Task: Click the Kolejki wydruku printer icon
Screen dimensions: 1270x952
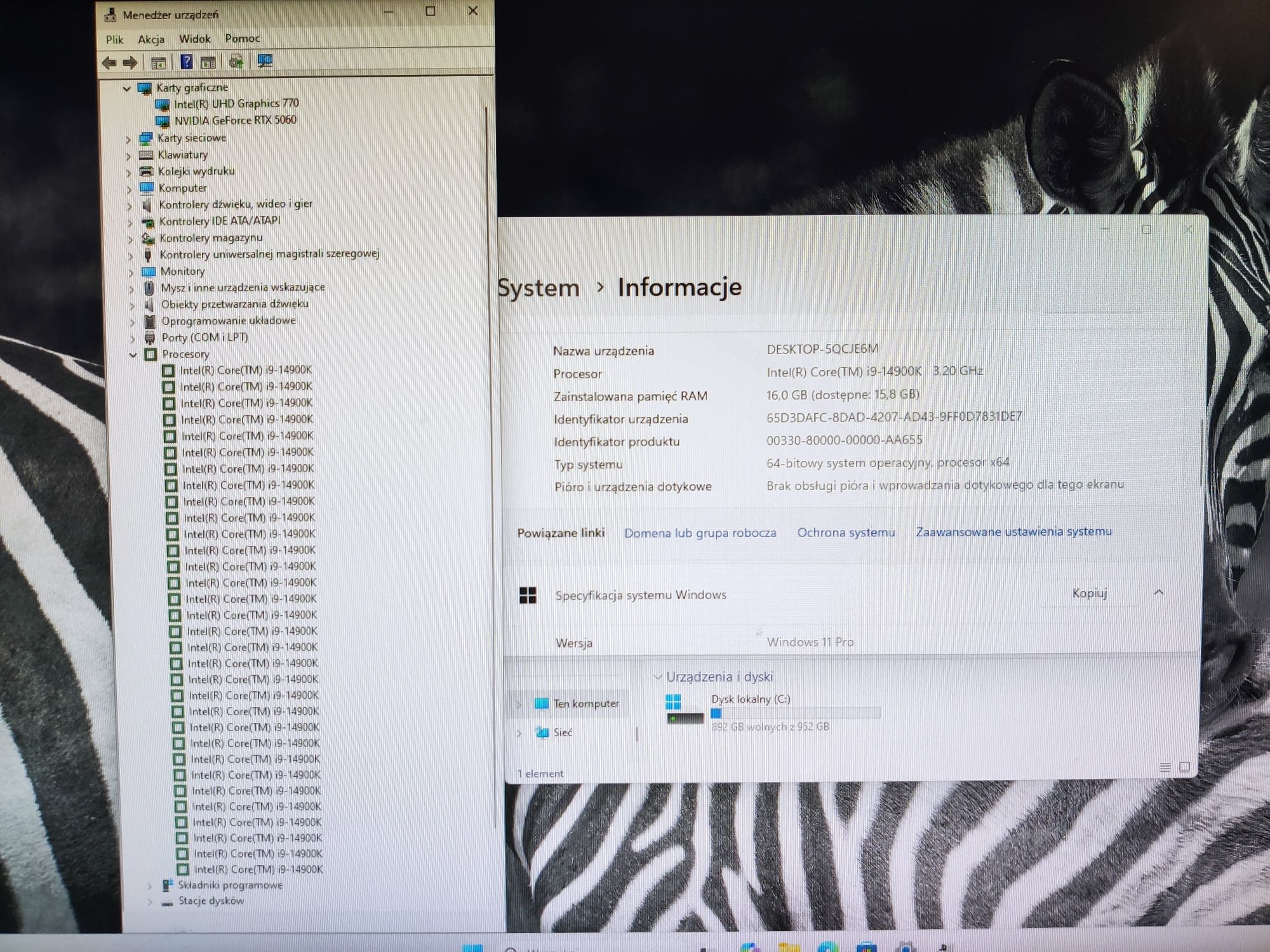Action: (x=147, y=171)
